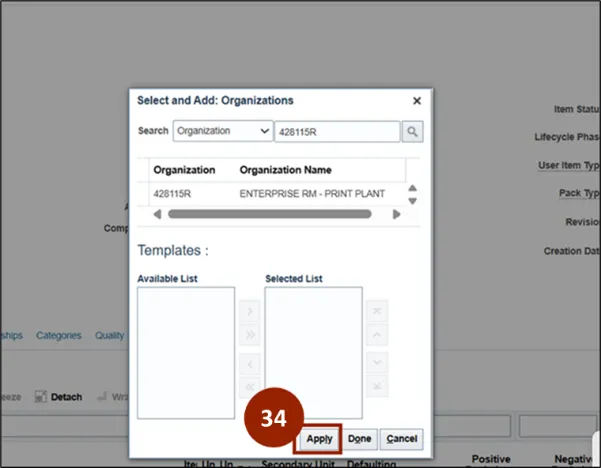This screenshot has width=601, height=468.
Task: Click the move all items right double-arrow
Action: [x=250, y=335]
